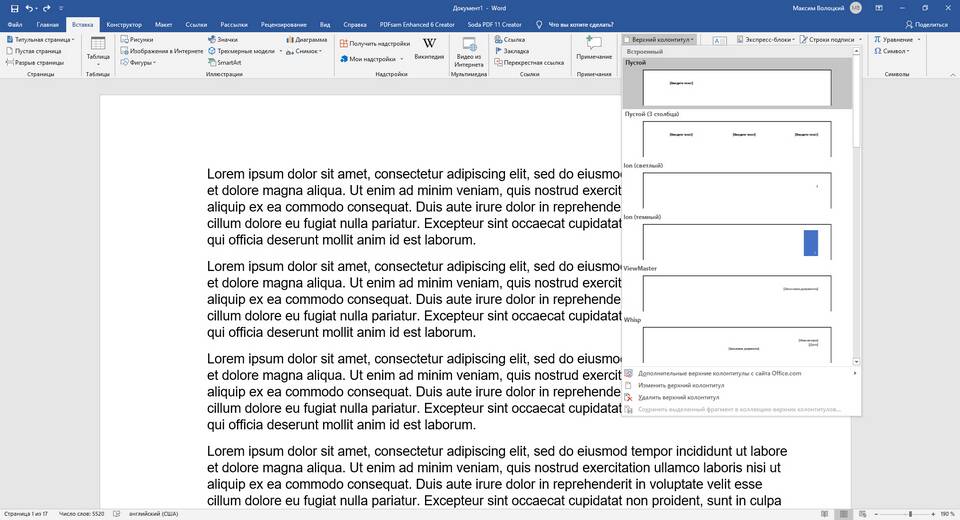Open Титульная страница dropdown
Viewport: 960px width, 520px height.
(x=40, y=39)
